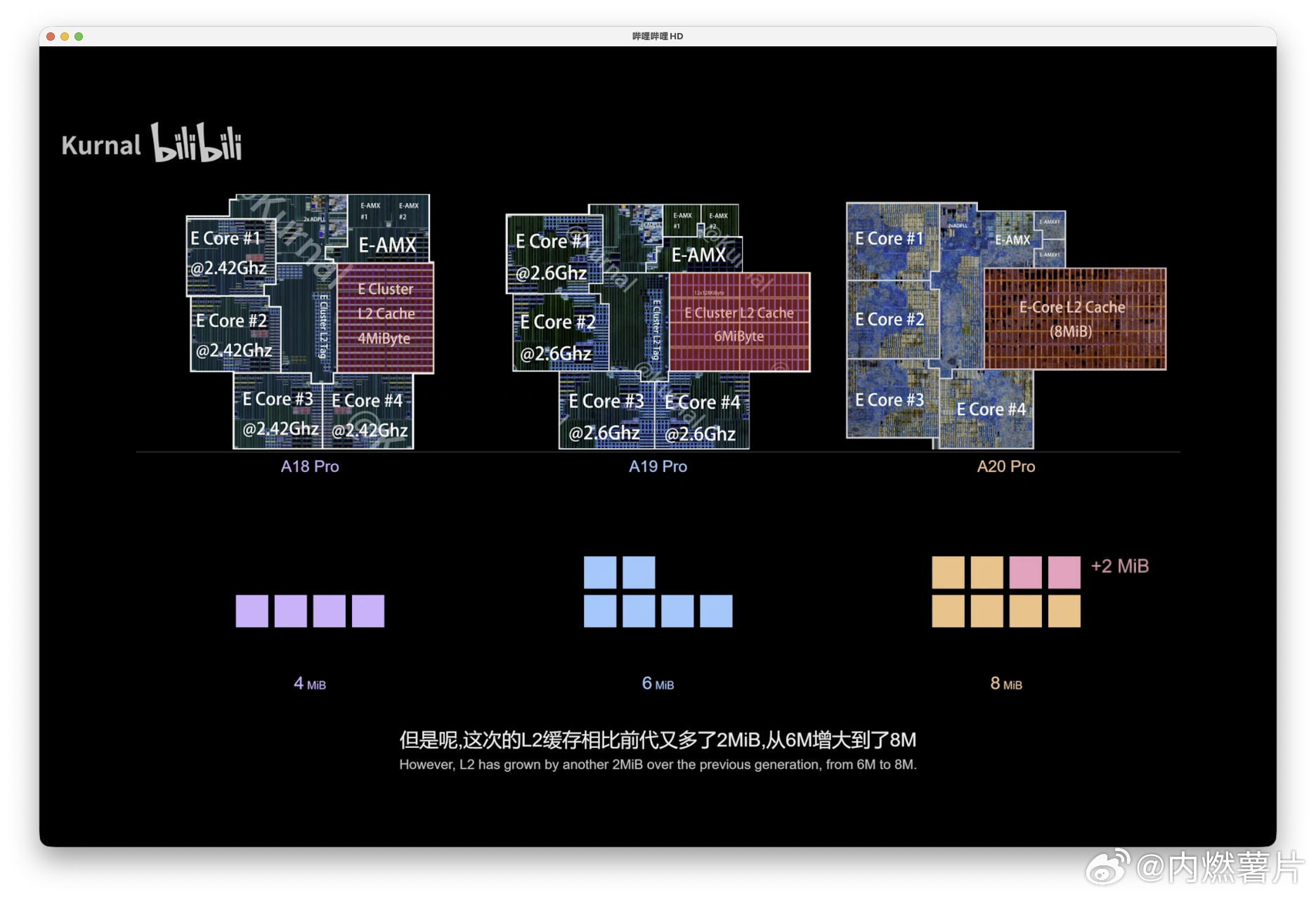
Task: Click the first purple cache block
Action: click(x=252, y=611)
